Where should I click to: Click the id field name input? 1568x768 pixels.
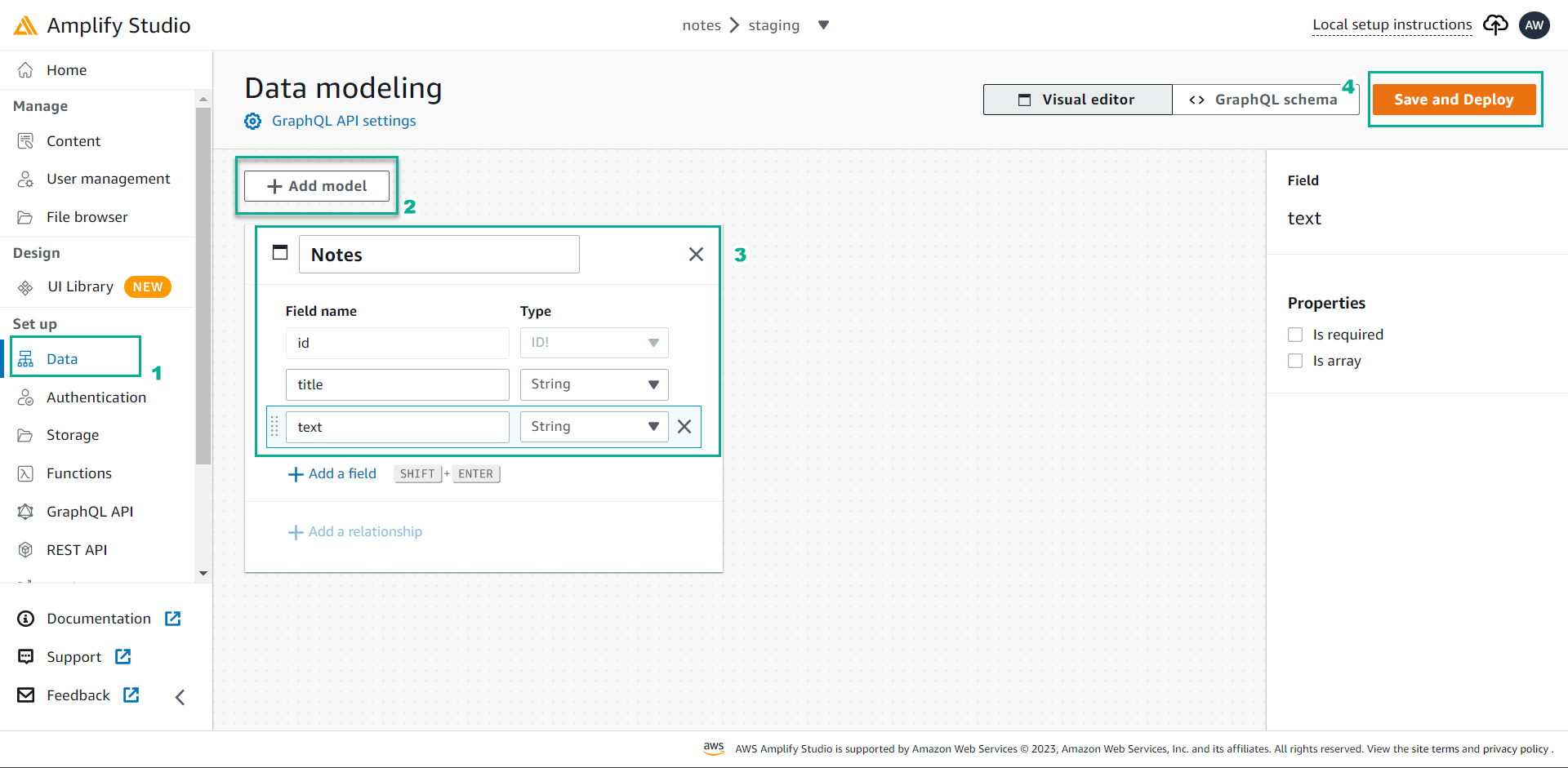tap(398, 343)
